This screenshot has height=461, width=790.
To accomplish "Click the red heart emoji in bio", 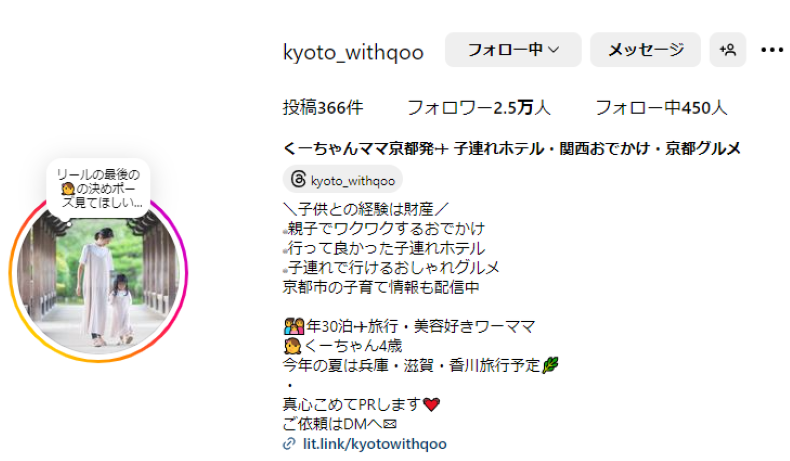I will pos(432,405).
